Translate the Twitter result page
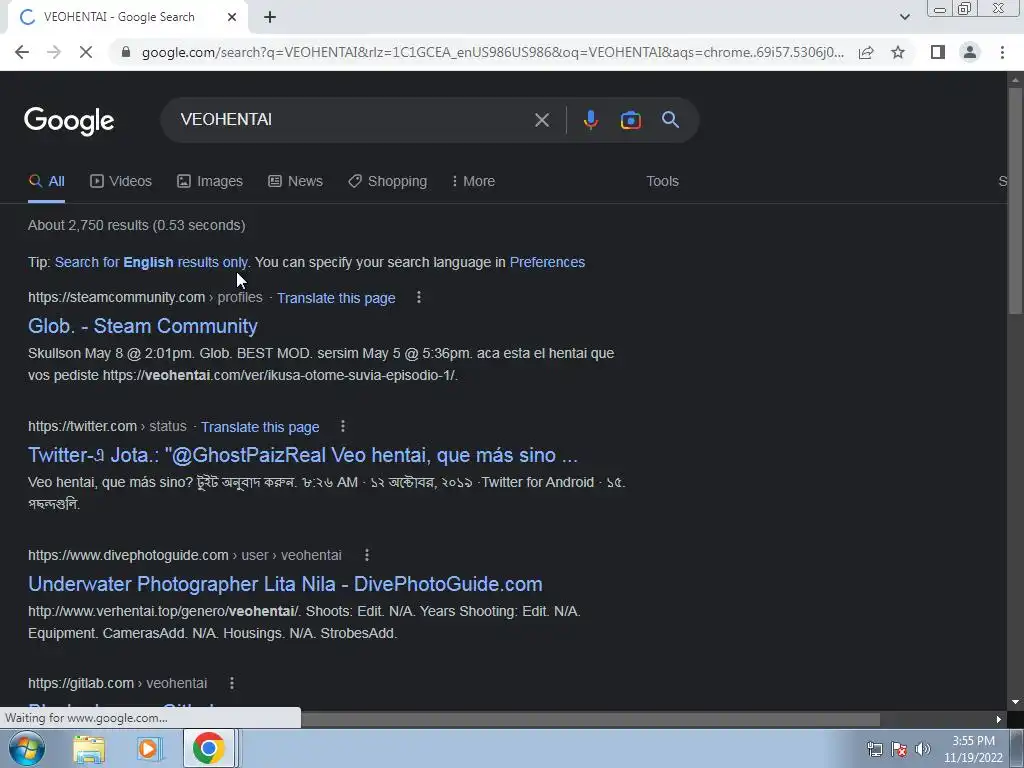 (x=260, y=427)
